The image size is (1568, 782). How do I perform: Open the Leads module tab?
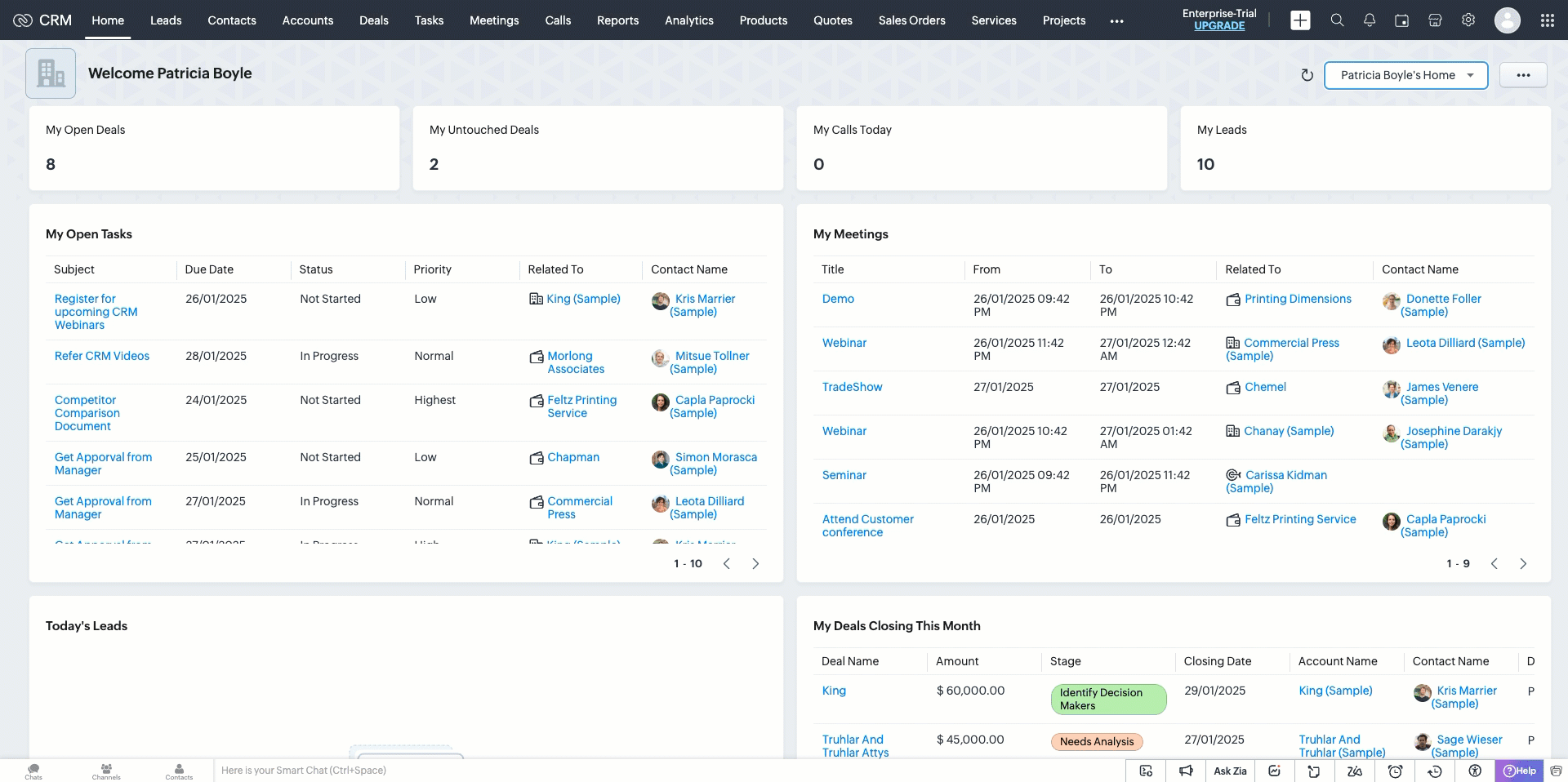point(166,20)
